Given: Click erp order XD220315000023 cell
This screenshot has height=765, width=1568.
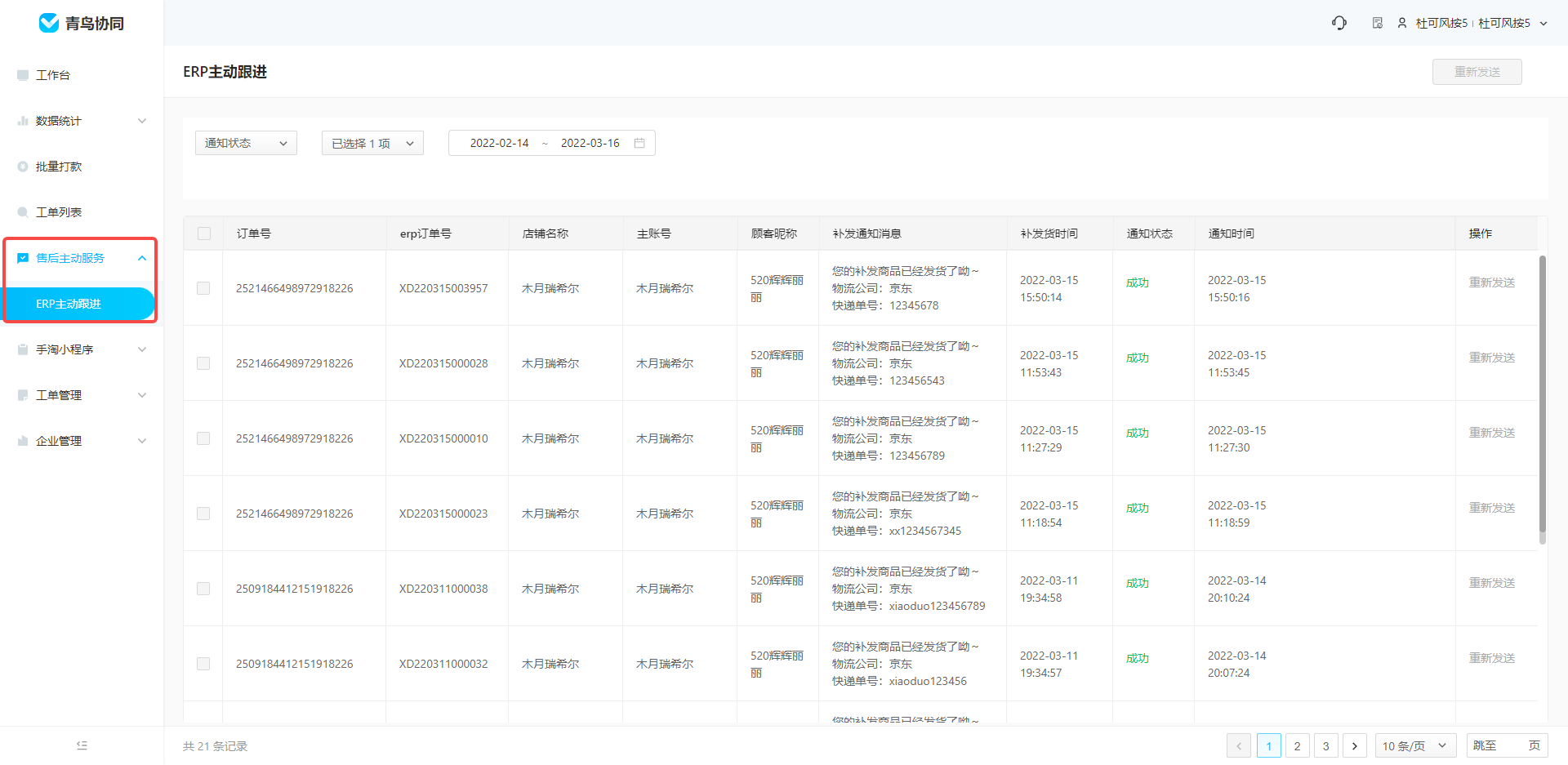Looking at the screenshot, I should click(443, 514).
